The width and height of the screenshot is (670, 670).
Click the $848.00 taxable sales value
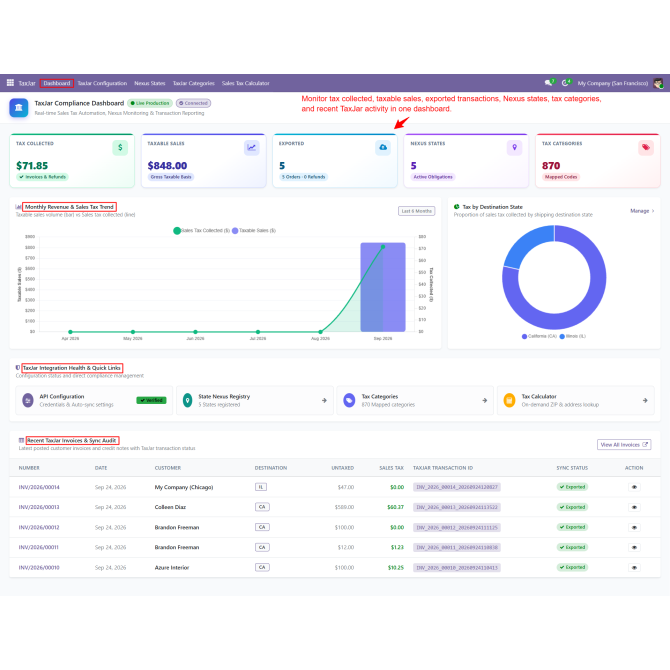coord(167,165)
